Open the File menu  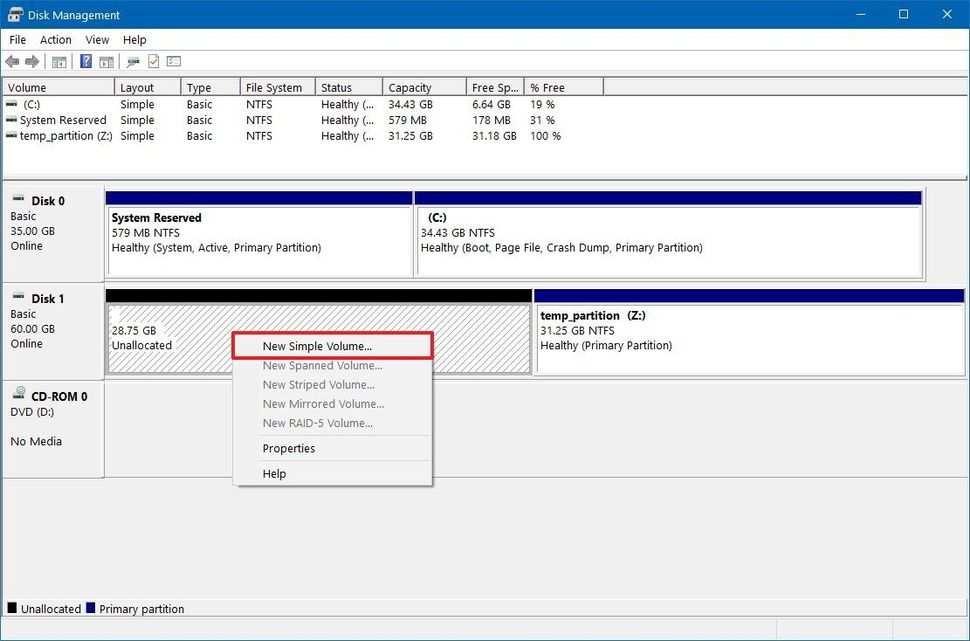[x=16, y=40]
